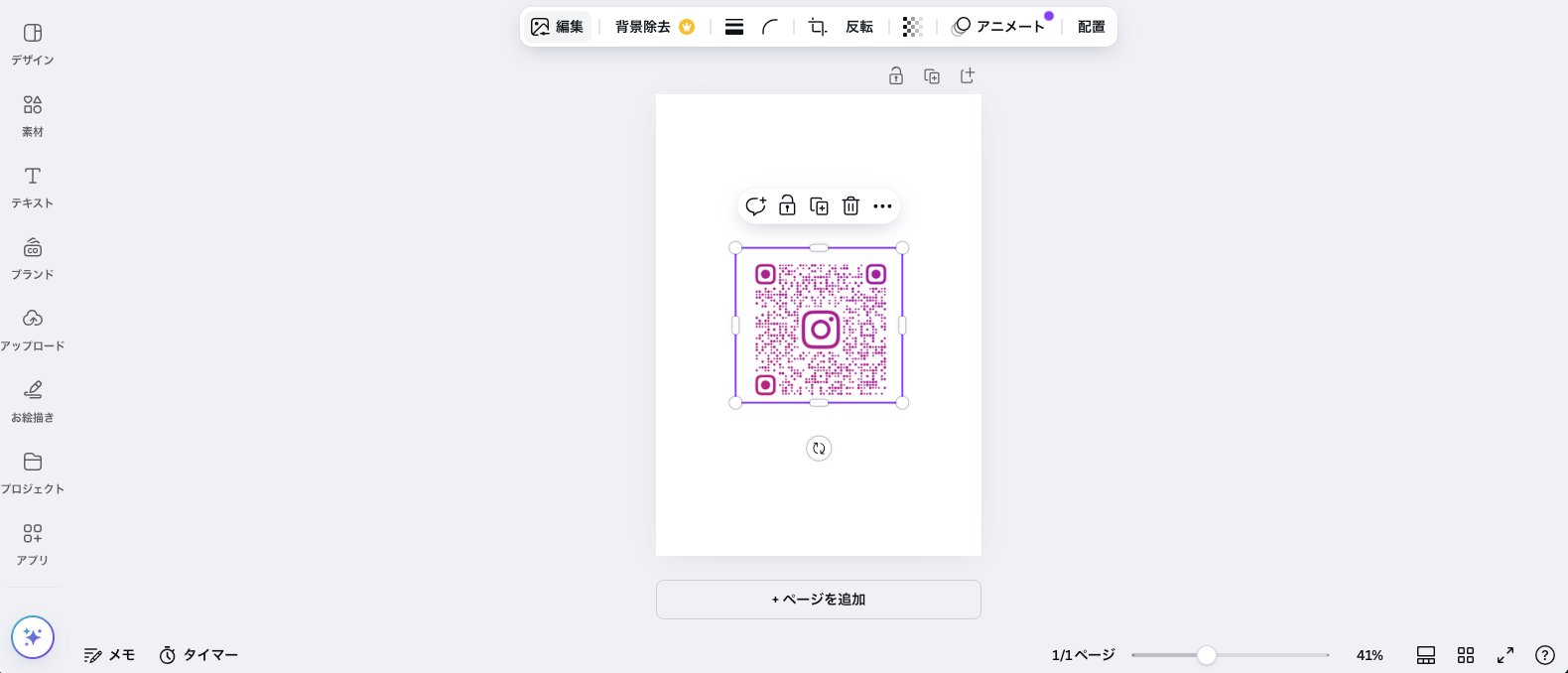Click the bottom-left corner resize handle

coord(735,403)
